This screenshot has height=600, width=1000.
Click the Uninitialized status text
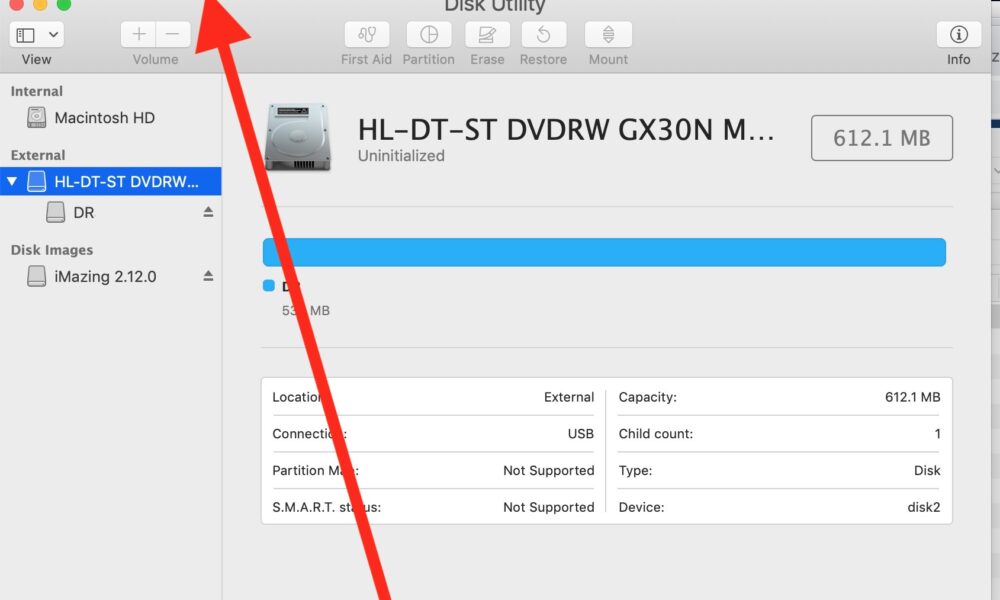[401, 156]
